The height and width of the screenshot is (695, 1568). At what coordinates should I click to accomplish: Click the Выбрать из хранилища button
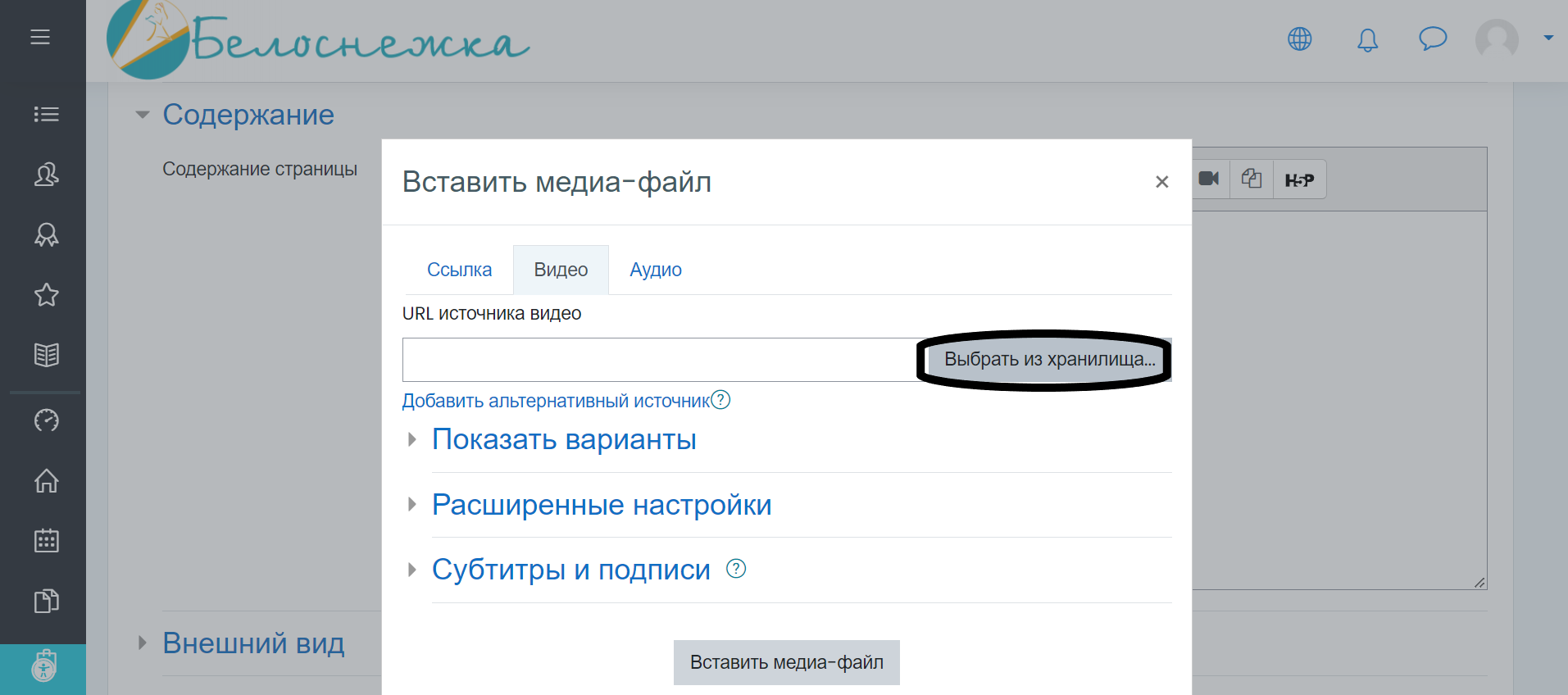[1048, 360]
